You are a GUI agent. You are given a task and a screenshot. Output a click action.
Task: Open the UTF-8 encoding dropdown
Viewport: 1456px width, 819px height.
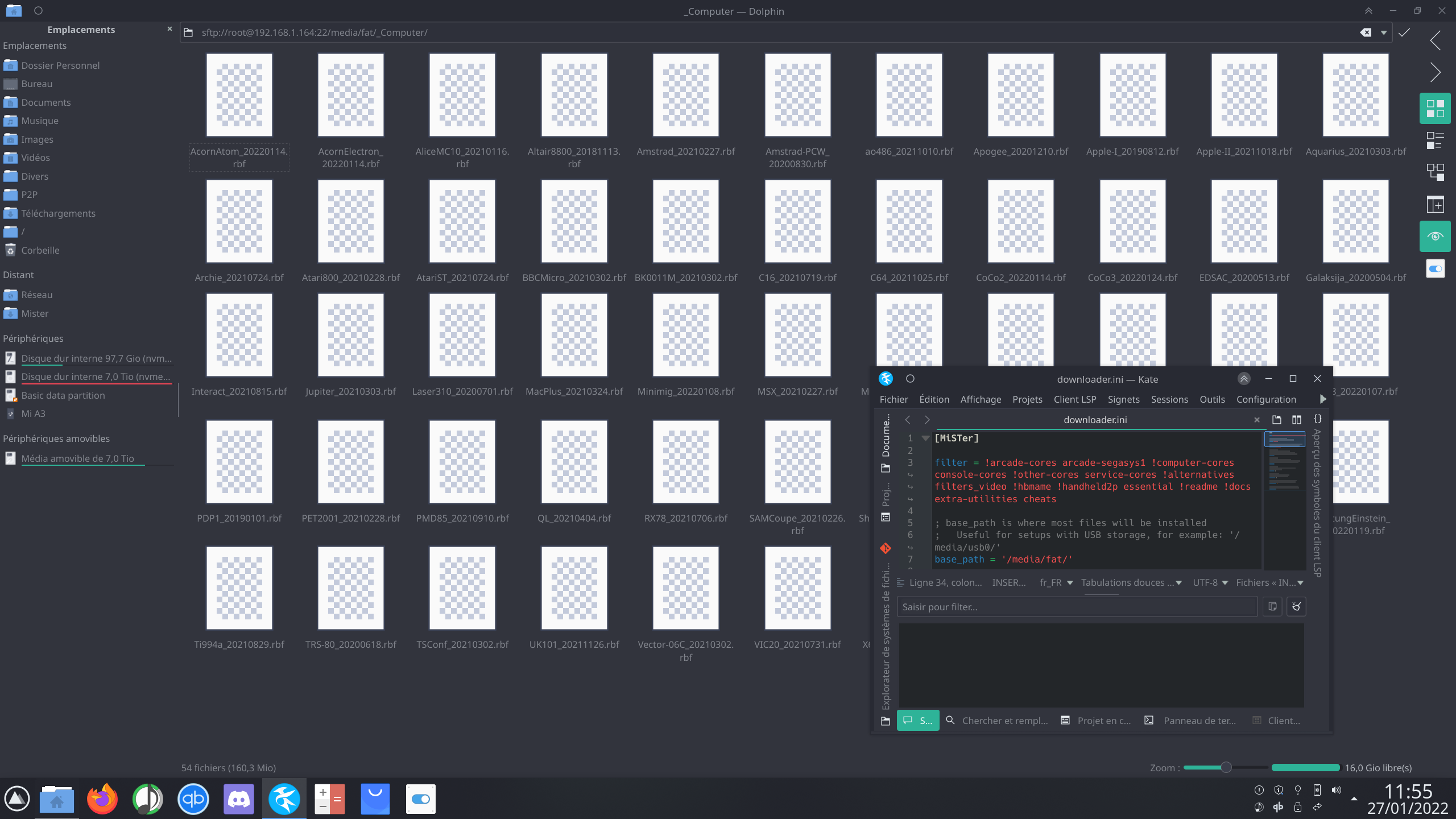click(1210, 582)
